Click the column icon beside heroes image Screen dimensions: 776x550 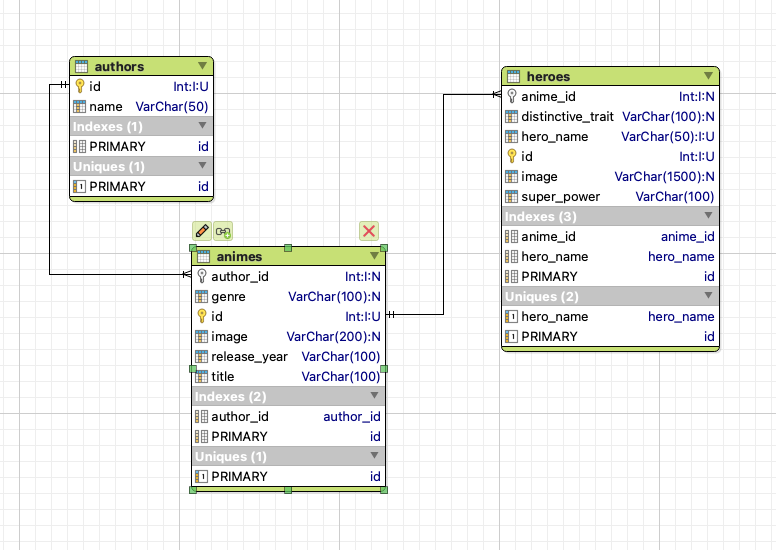click(511, 177)
